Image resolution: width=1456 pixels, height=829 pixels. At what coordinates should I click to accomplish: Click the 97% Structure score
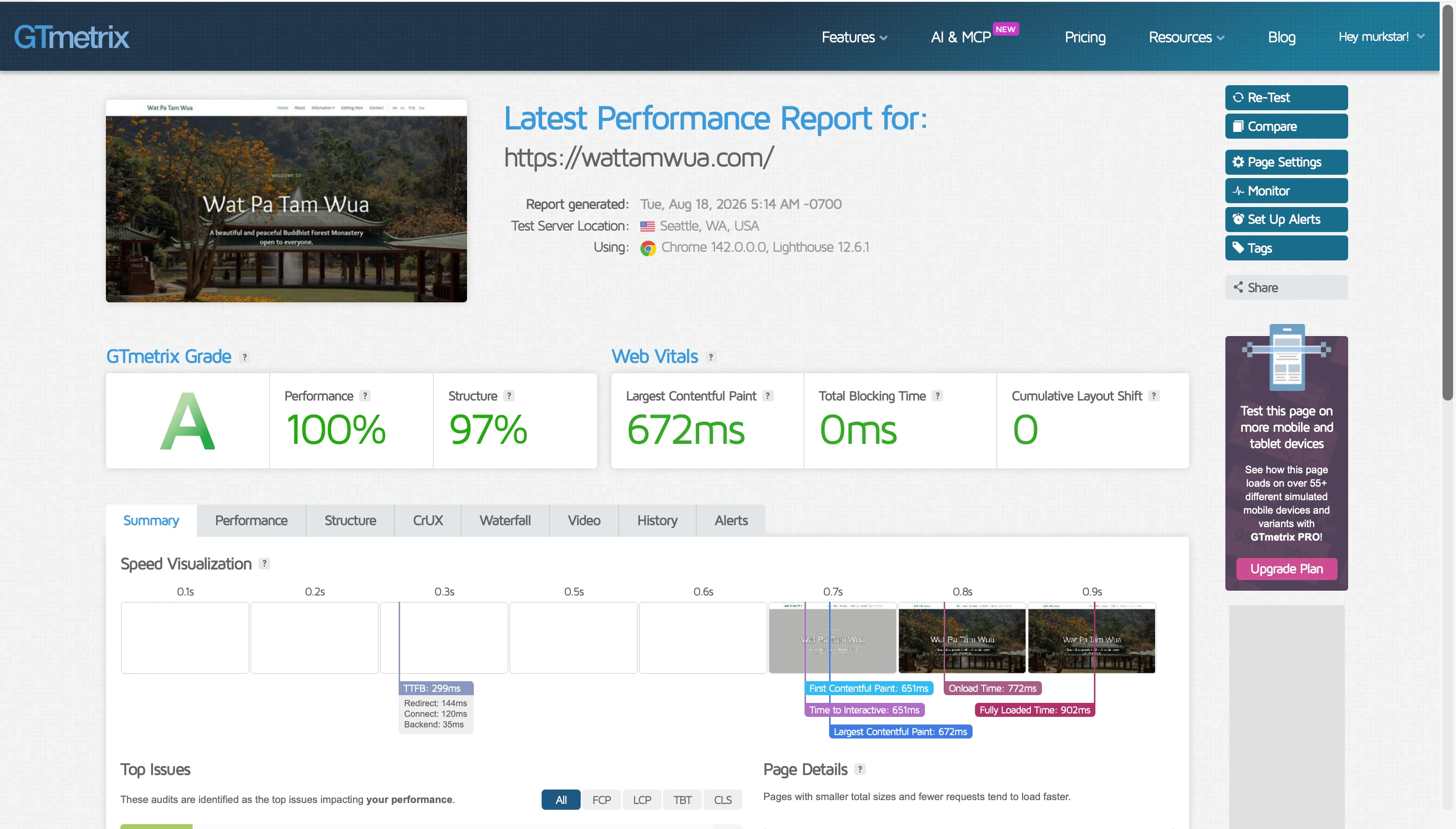point(489,429)
